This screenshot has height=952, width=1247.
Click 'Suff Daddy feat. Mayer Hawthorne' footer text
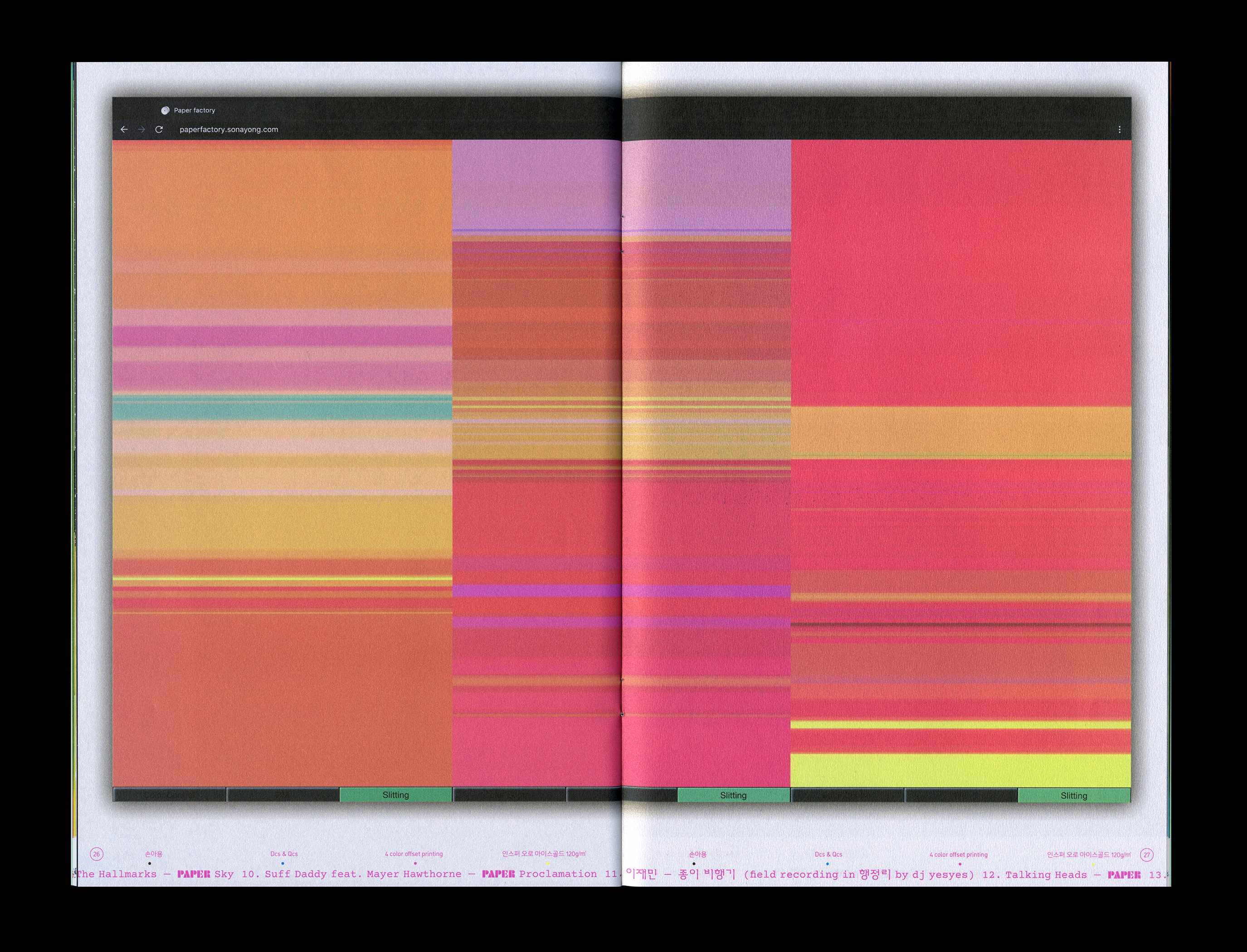[x=363, y=874]
